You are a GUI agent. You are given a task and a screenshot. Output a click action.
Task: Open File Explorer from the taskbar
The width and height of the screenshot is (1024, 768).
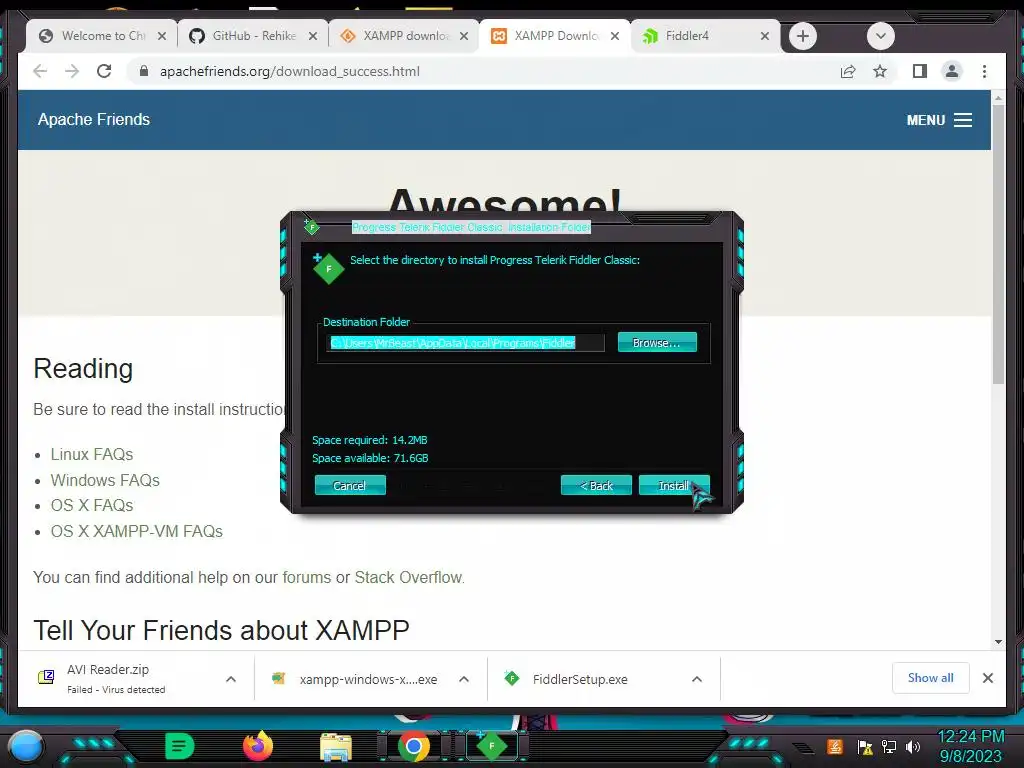[x=336, y=747]
